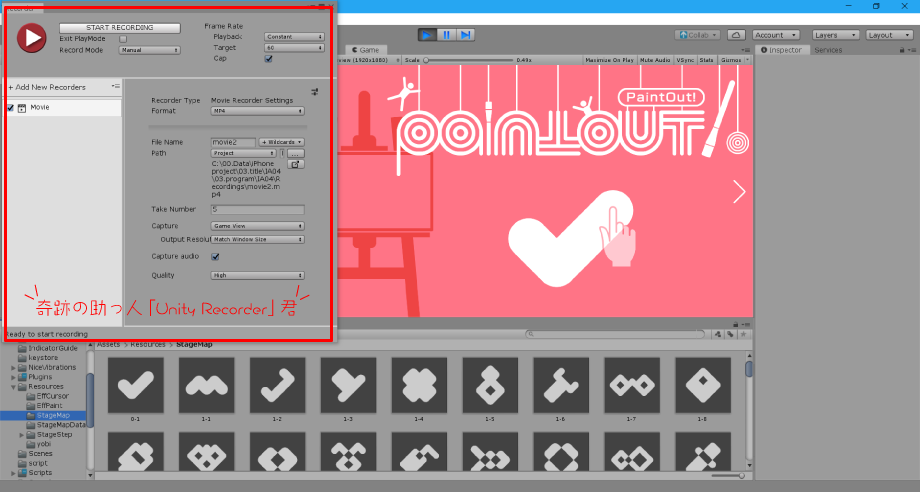920x492 pixels.
Task: Switch to the Services tab
Action: coord(828,50)
